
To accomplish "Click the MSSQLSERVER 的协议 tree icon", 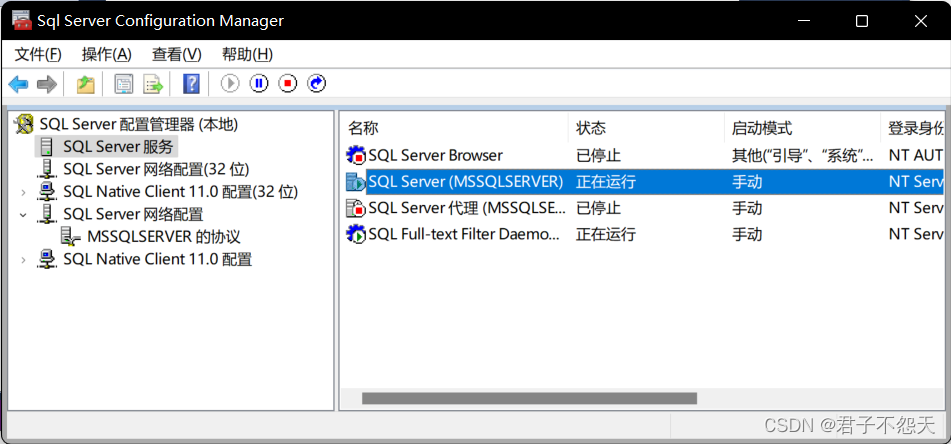I will pos(71,237).
